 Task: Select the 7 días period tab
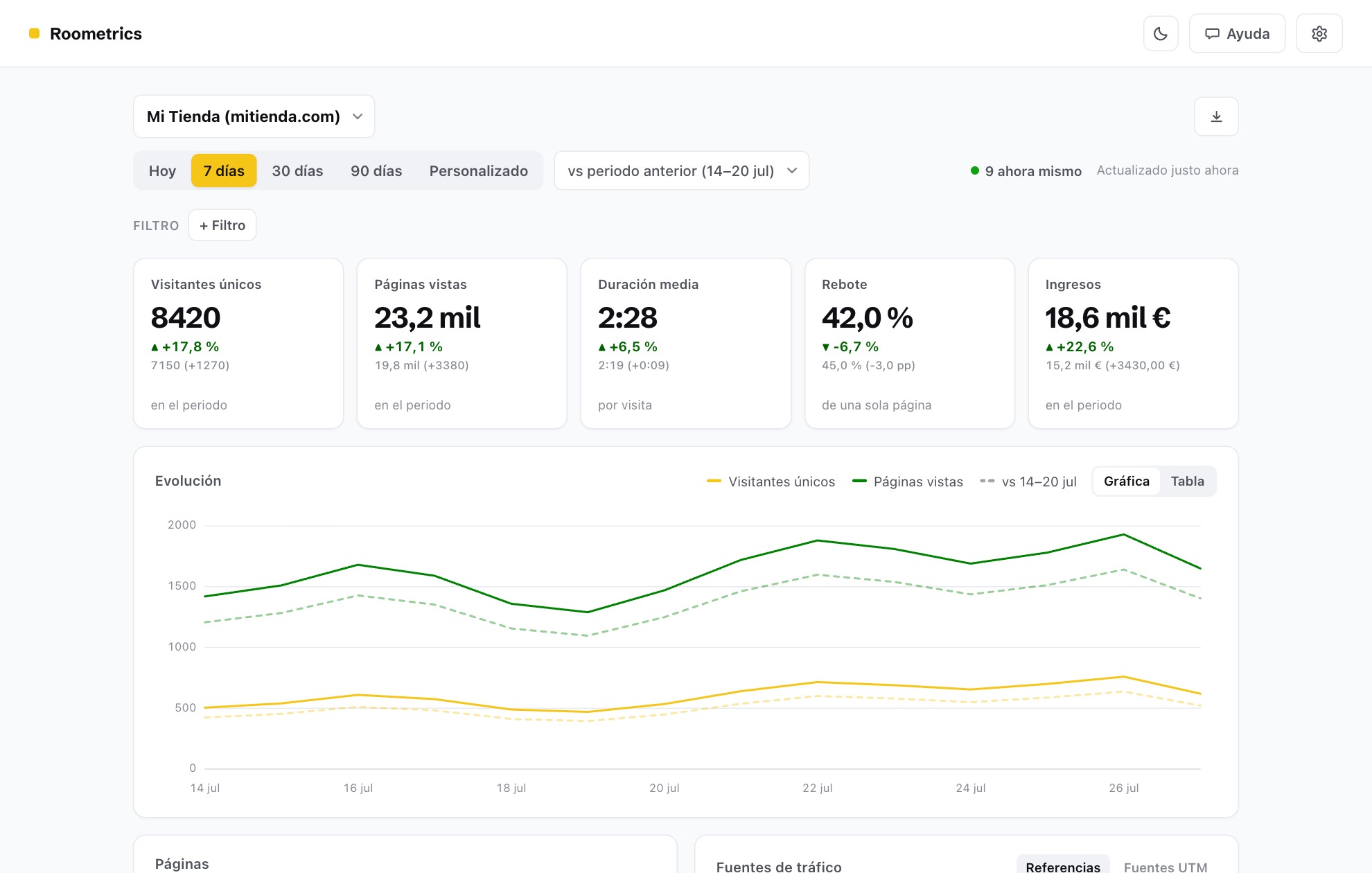point(224,170)
